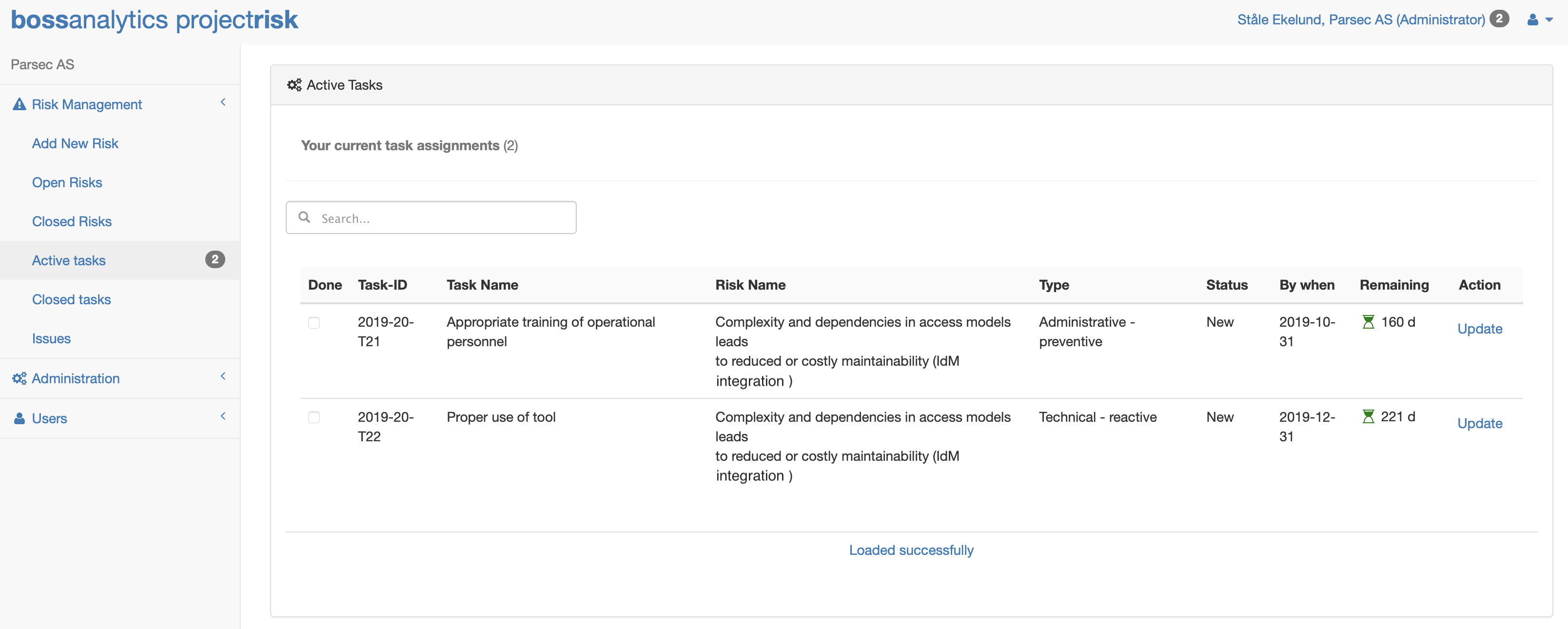Click the hourglass icon for 160 d
The height and width of the screenshot is (629, 1568).
pyautogui.click(x=1368, y=321)
